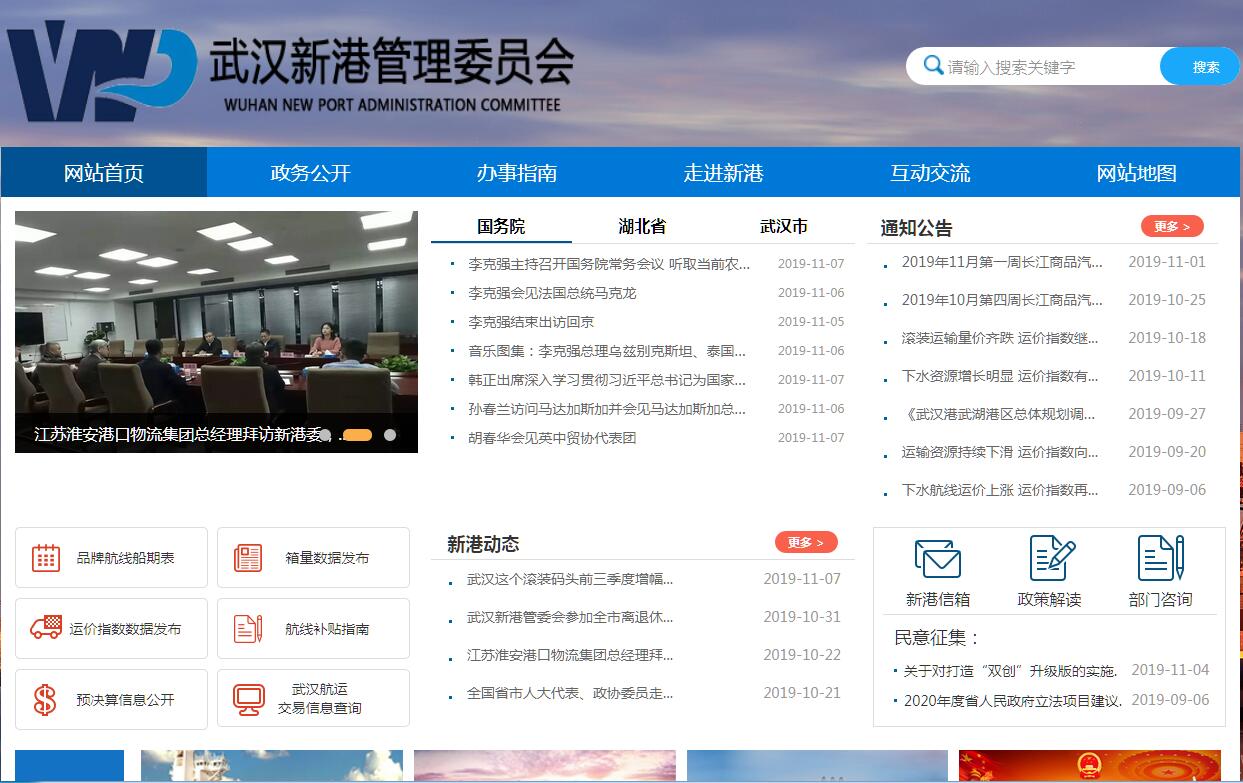Open the 部门咨询 icon
The image size is (1243, 783).
pyautogui.click(x=1160, y=558)
